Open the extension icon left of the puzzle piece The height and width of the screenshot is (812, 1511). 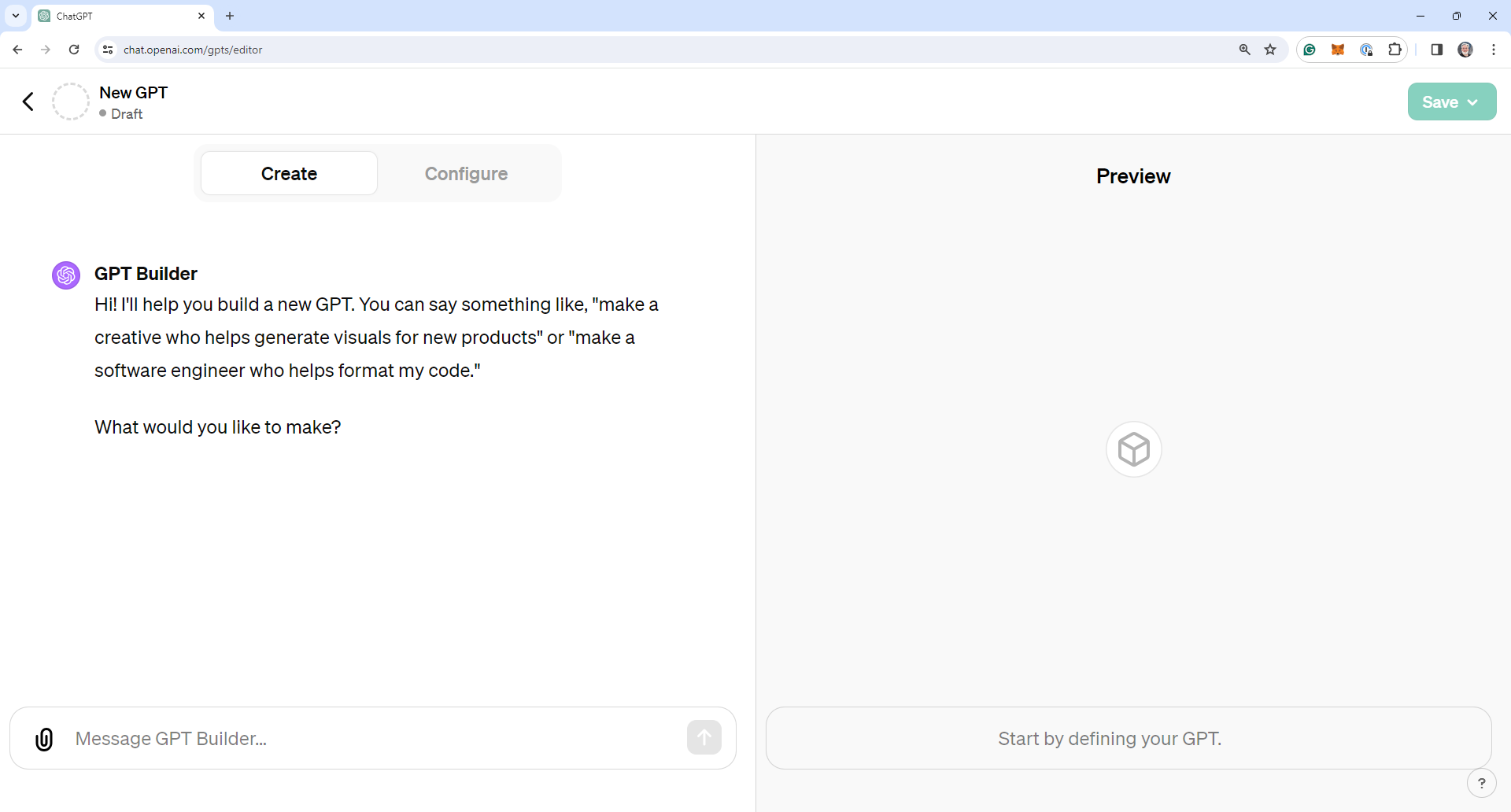point(1367,50)
